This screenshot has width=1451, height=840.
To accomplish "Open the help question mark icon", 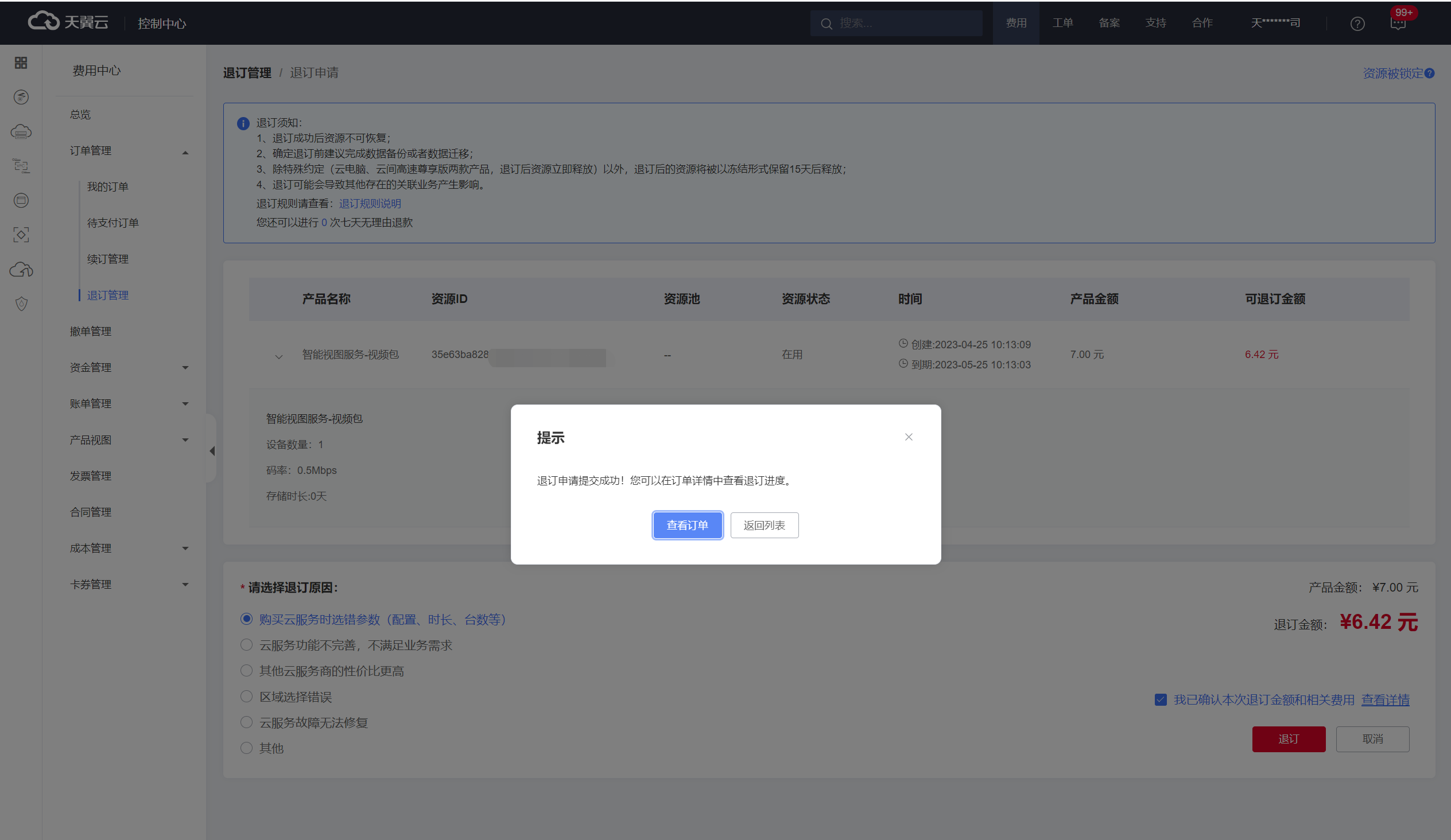I will [1357, 24].
